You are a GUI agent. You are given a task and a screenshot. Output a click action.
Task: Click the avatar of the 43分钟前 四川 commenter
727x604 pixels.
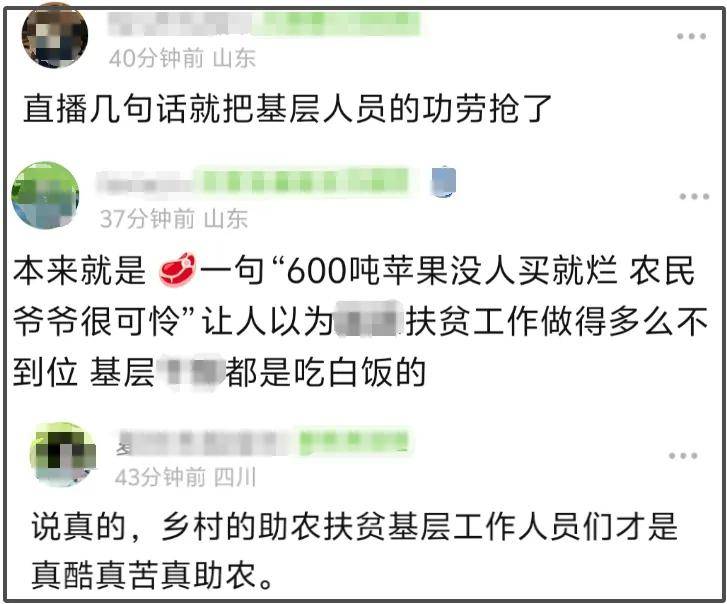(64, 454)
